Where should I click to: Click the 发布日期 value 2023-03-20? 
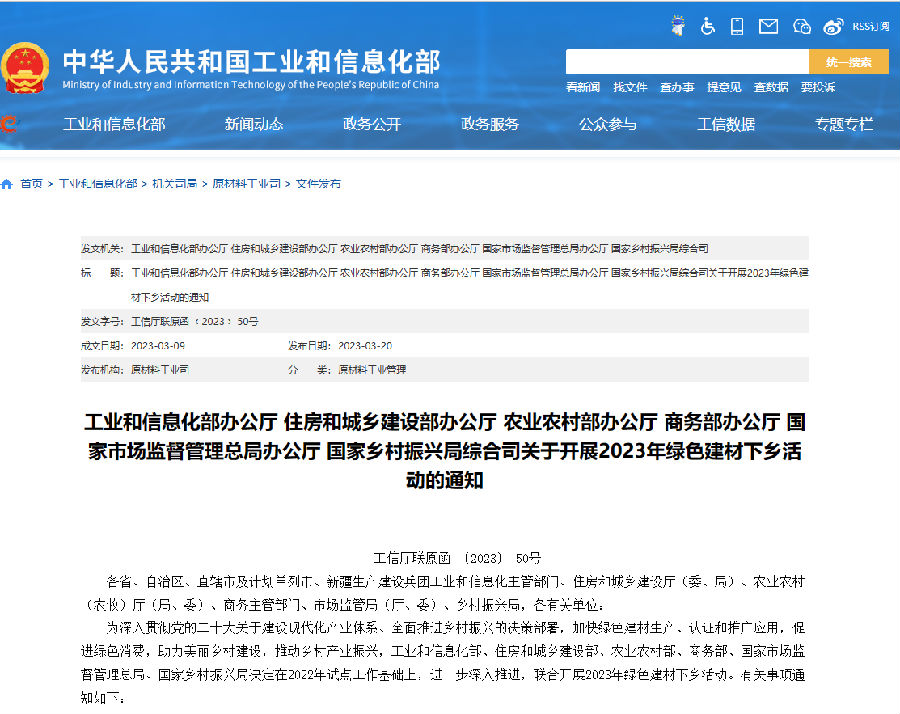tap(365, 346)
